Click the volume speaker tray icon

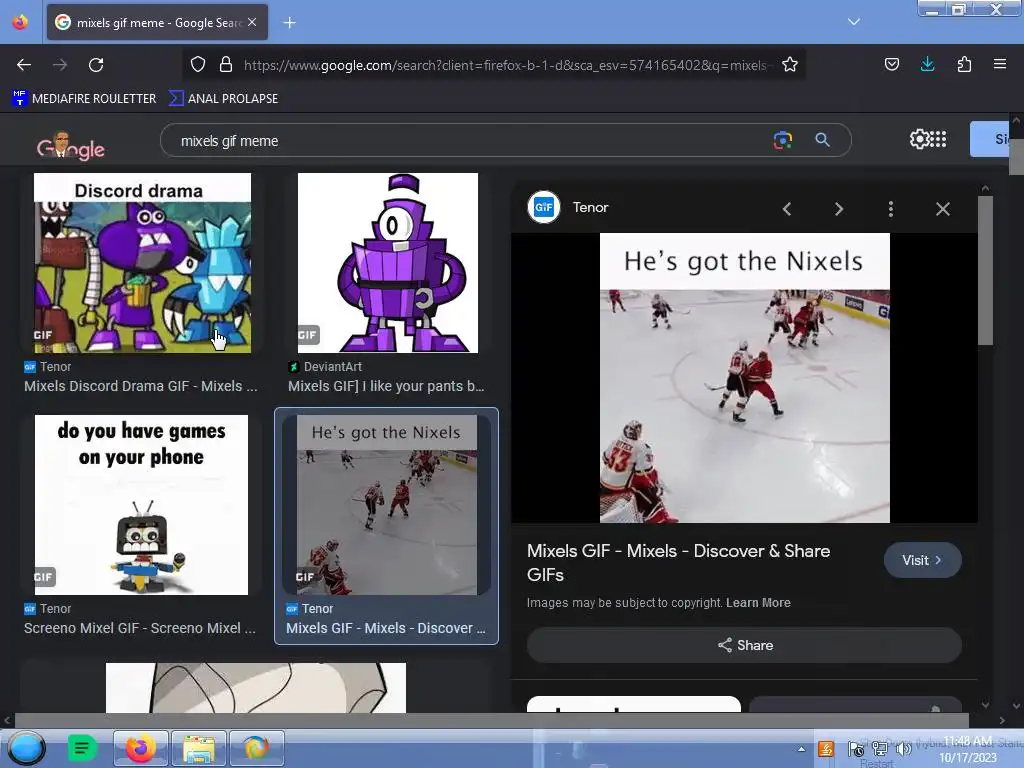pos(904,749)
